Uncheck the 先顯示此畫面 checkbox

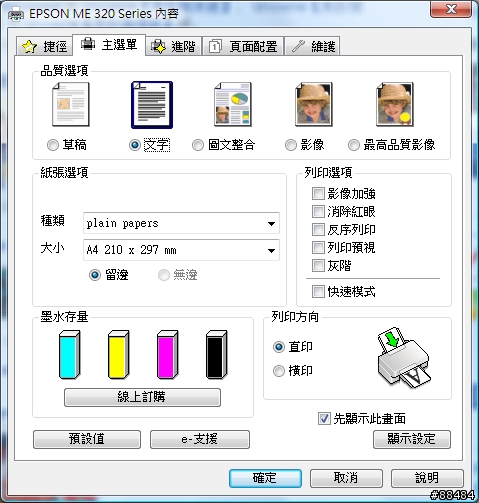coord(324,419)
